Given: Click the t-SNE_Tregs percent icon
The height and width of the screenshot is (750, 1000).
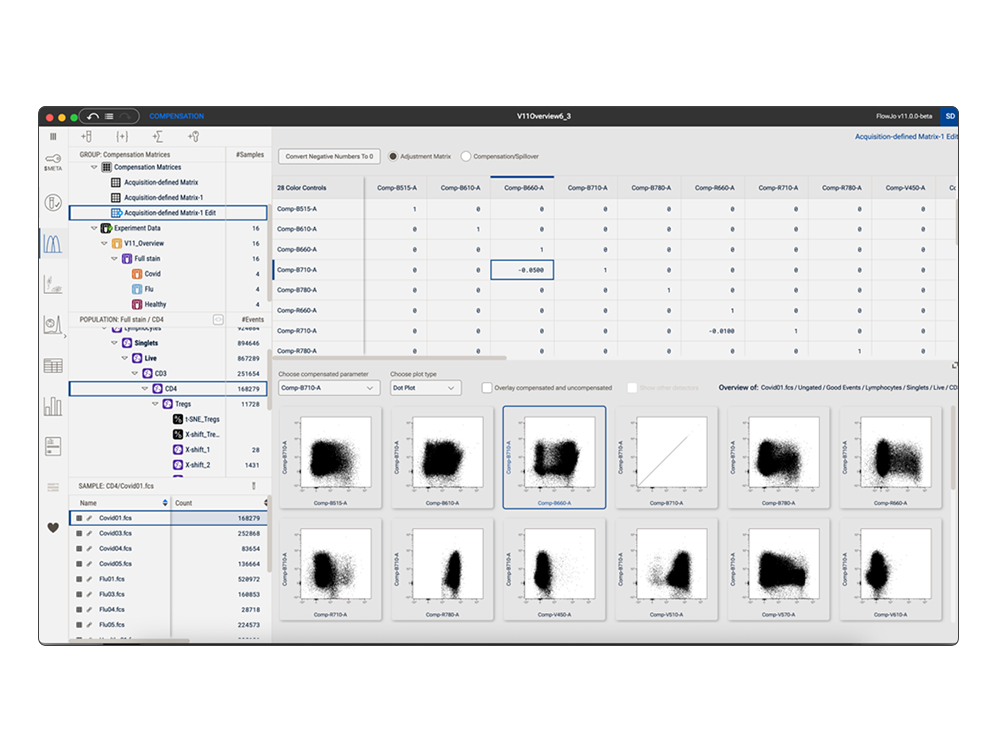Looking at the screenshot, I should click(x=178, y=419).
